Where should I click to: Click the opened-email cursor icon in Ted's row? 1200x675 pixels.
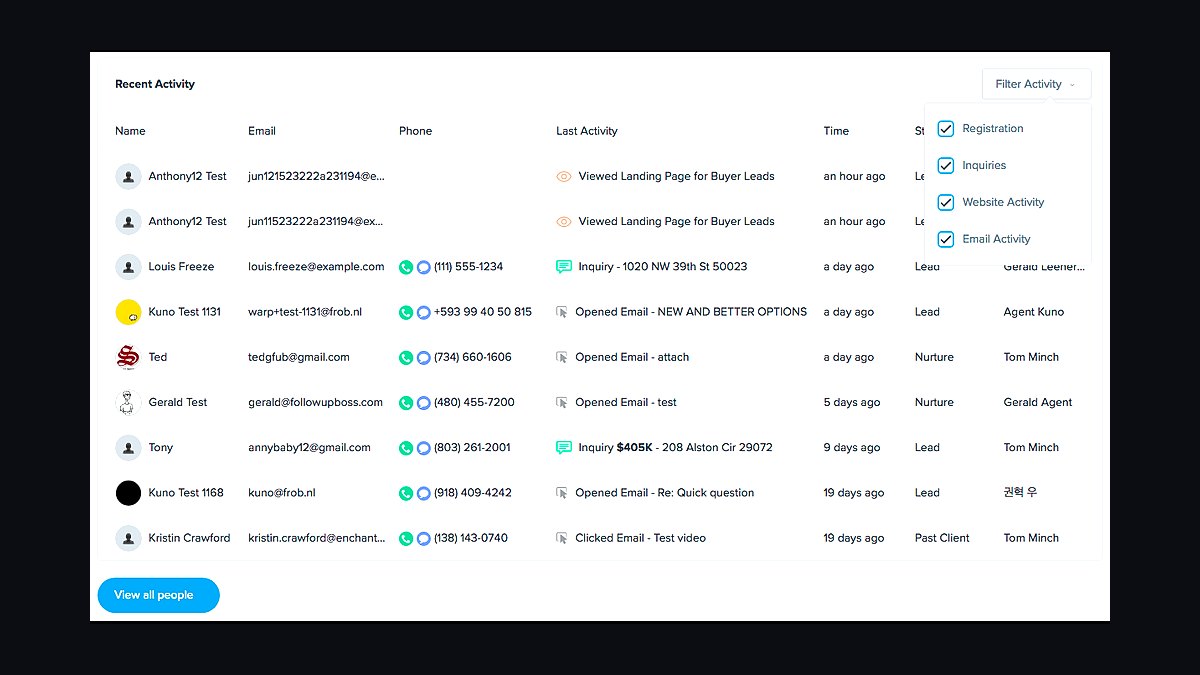562,357
